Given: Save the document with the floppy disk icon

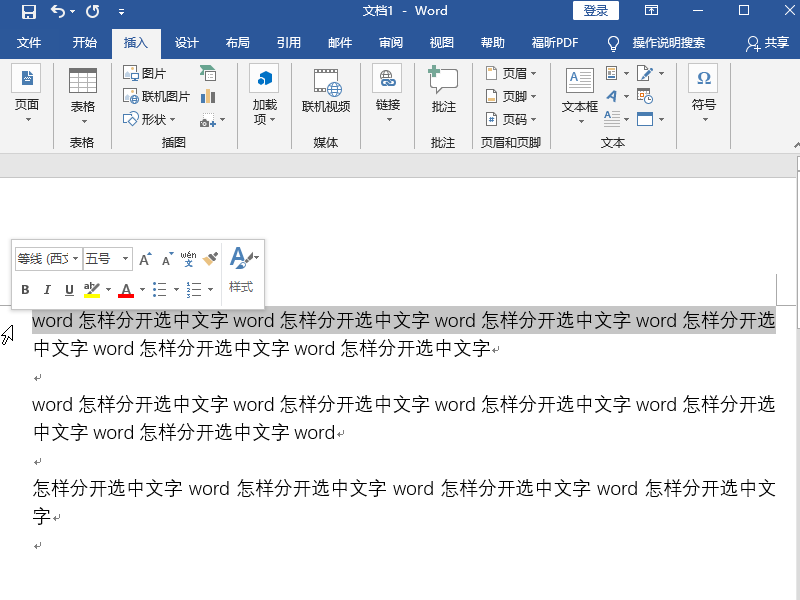Looking at the screenshot, I should pyautogui.click(x=29, y=11).
